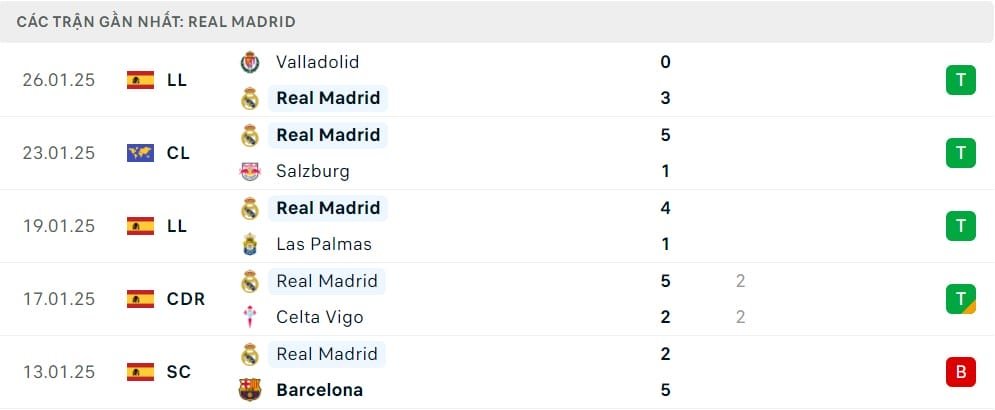Open the Barcelona team link
Image resolution: width=995 pixels, height=410 pixels.
(x=319, y=390)
